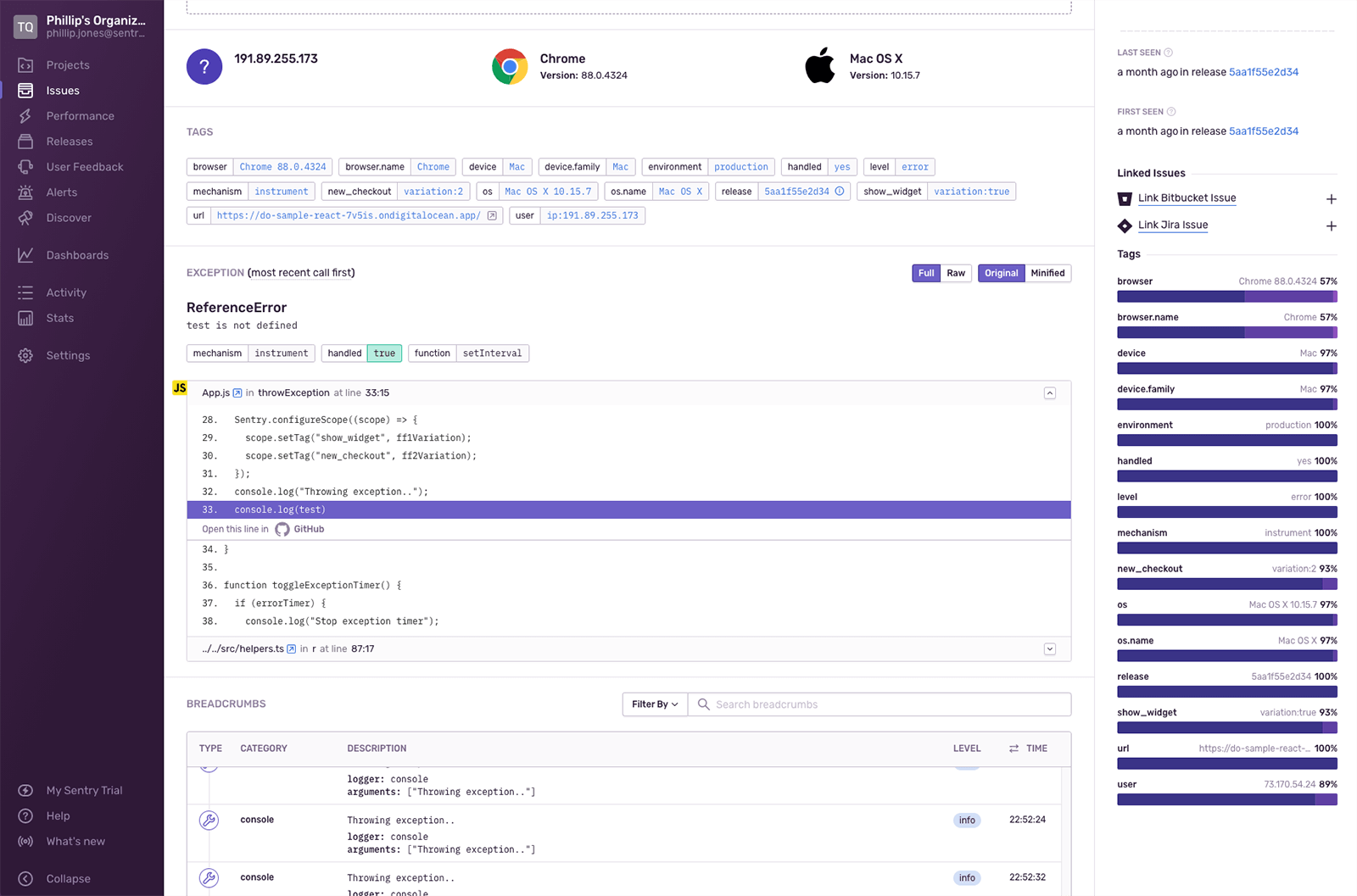The image size is (1357, 896).
Task: Collapse the App.js stack frame
Action: 1050,392
